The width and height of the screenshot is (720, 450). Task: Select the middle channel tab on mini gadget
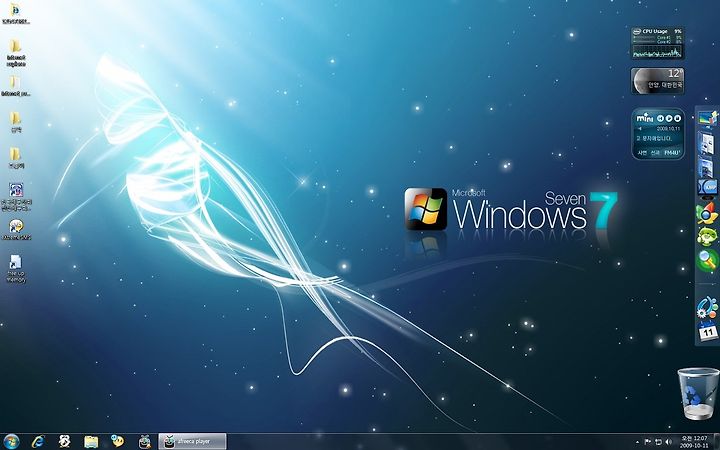coord(655,152)
